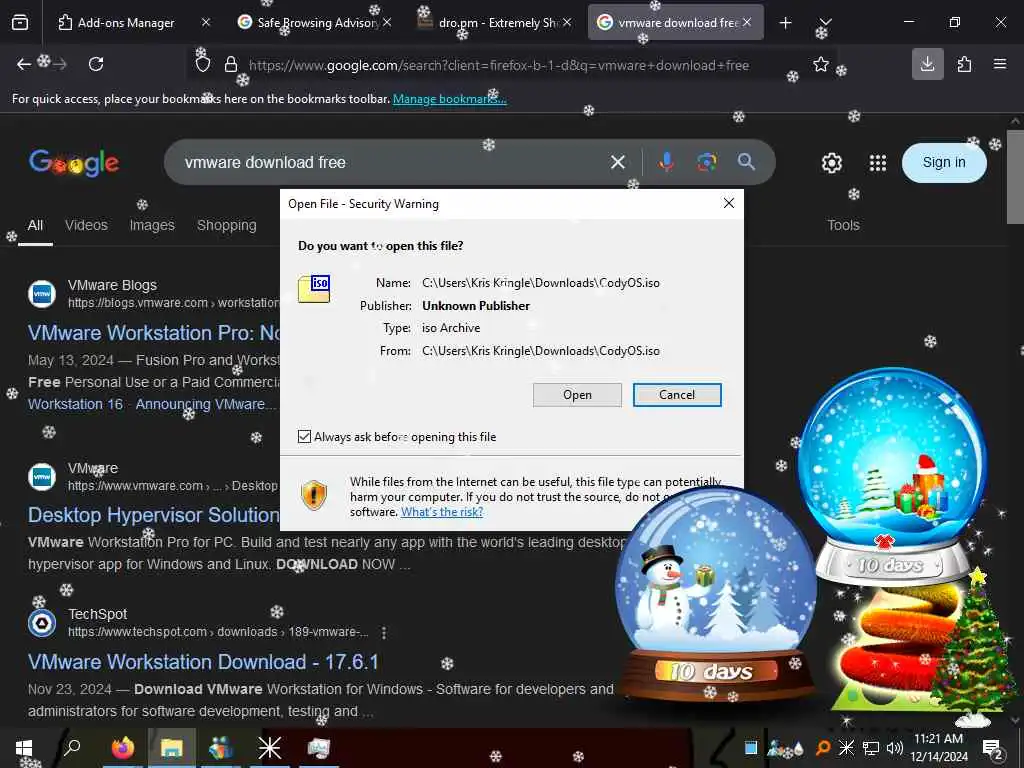Expand the list all tabs chevron
This screenshot has width=1024, height=768.
coord(825,23)
